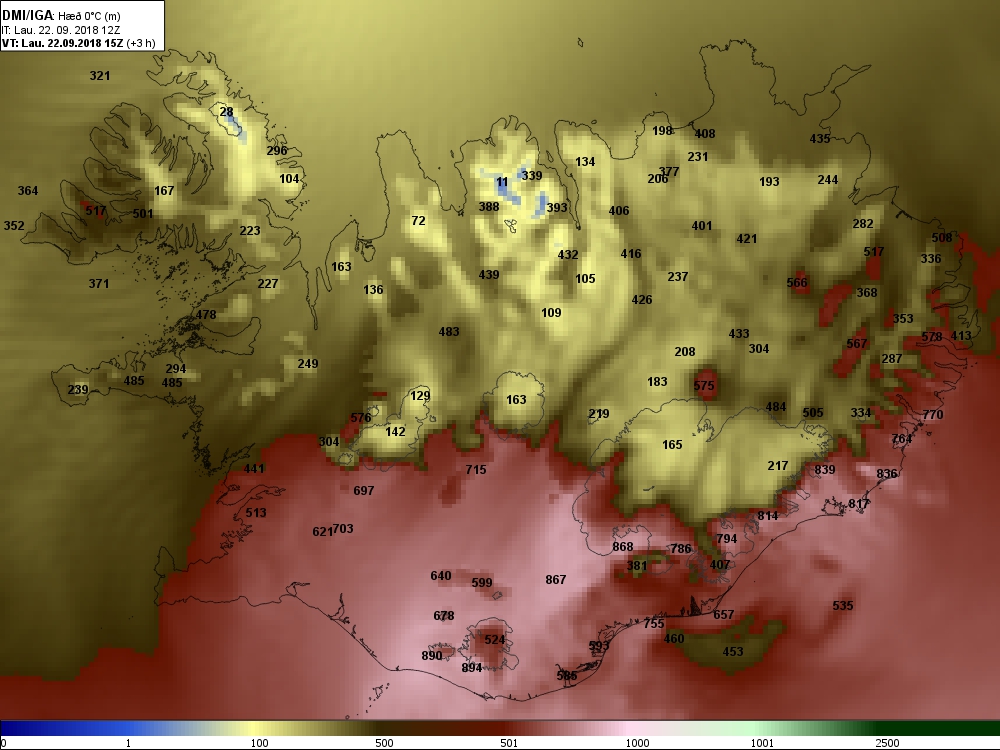1000x750 pixels.
Task: Click the map value 296
Action: click(x=277, y=151)
